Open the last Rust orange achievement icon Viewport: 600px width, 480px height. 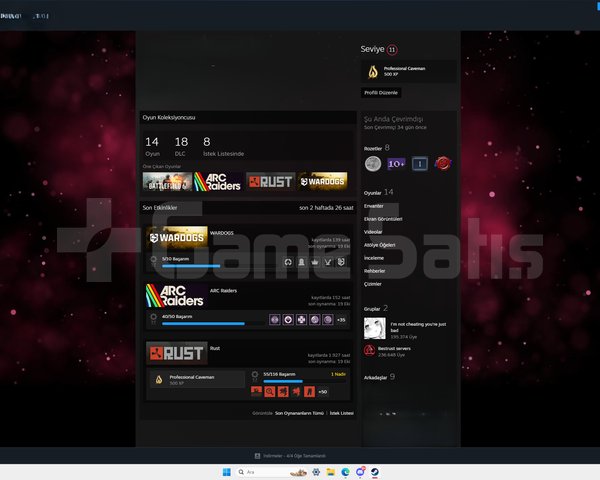point(309,392)
